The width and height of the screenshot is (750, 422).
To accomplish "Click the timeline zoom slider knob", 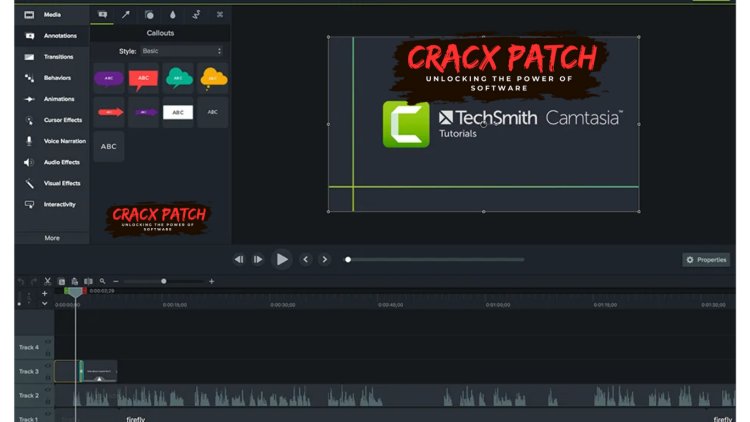I will [164, 281].
